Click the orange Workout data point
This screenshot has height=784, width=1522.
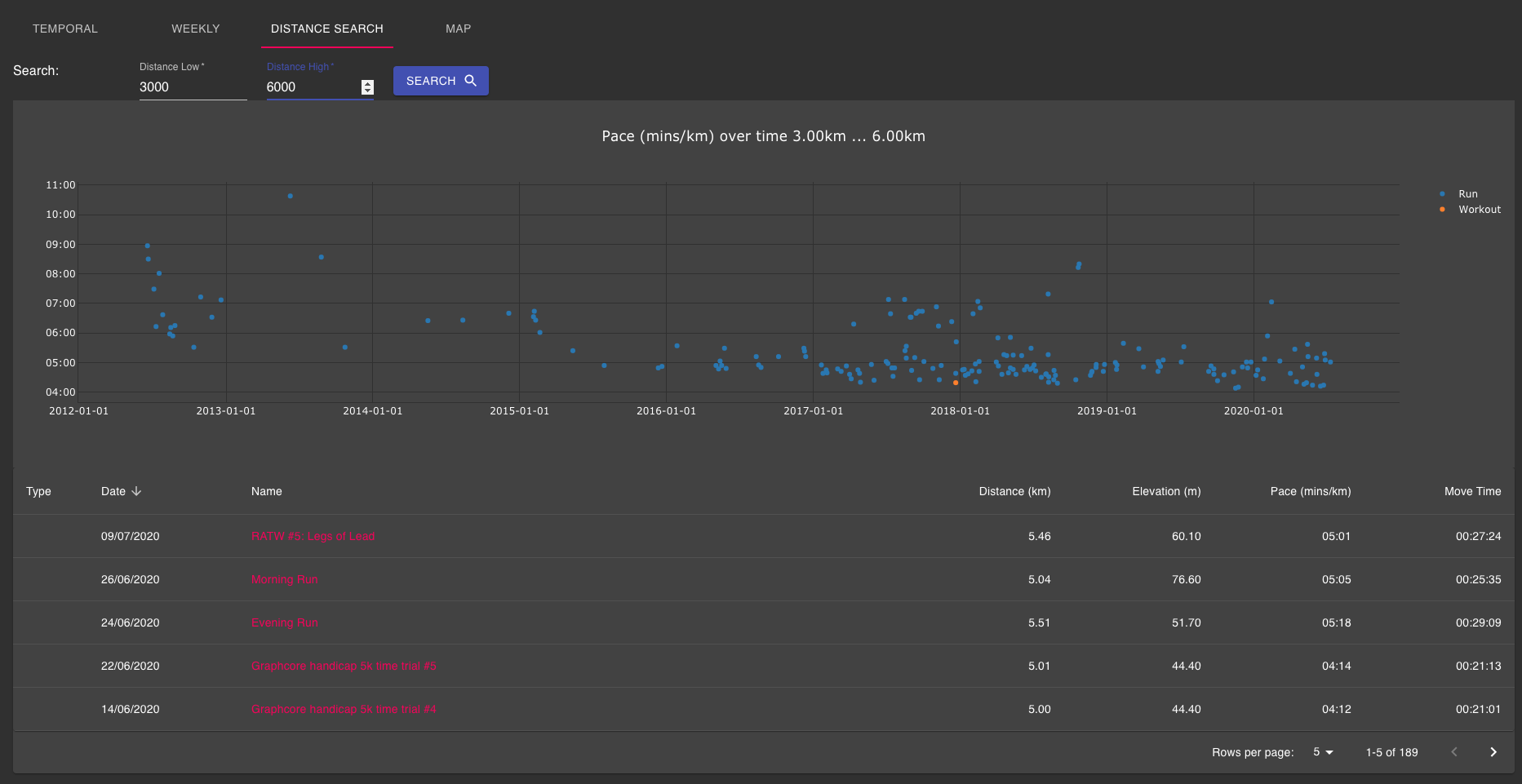[956, 383]
